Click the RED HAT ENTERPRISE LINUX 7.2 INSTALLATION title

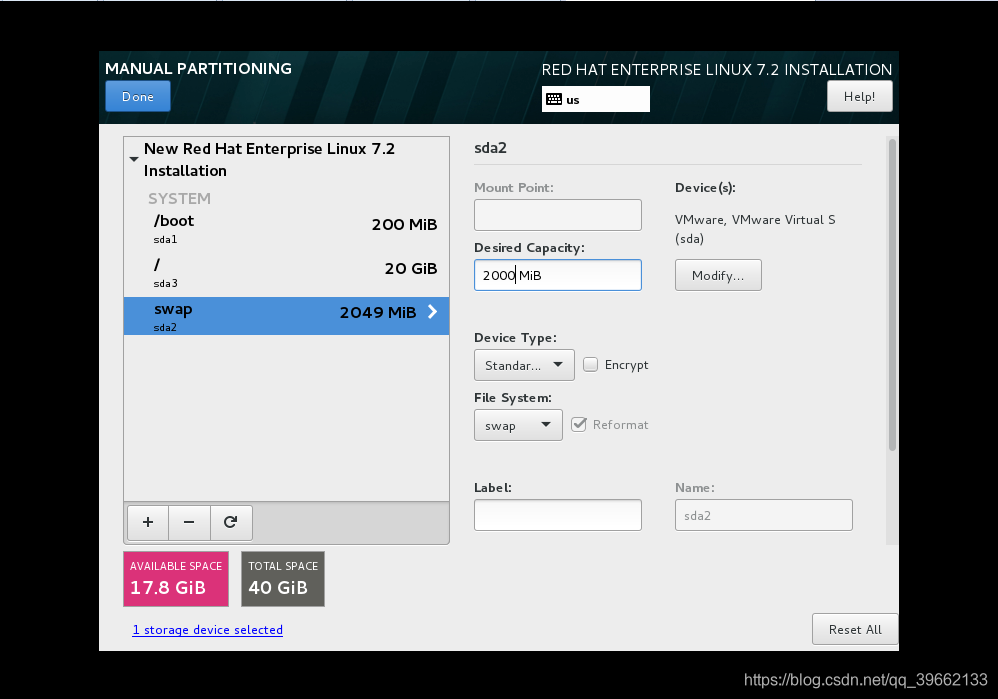[x=717, y=69]
